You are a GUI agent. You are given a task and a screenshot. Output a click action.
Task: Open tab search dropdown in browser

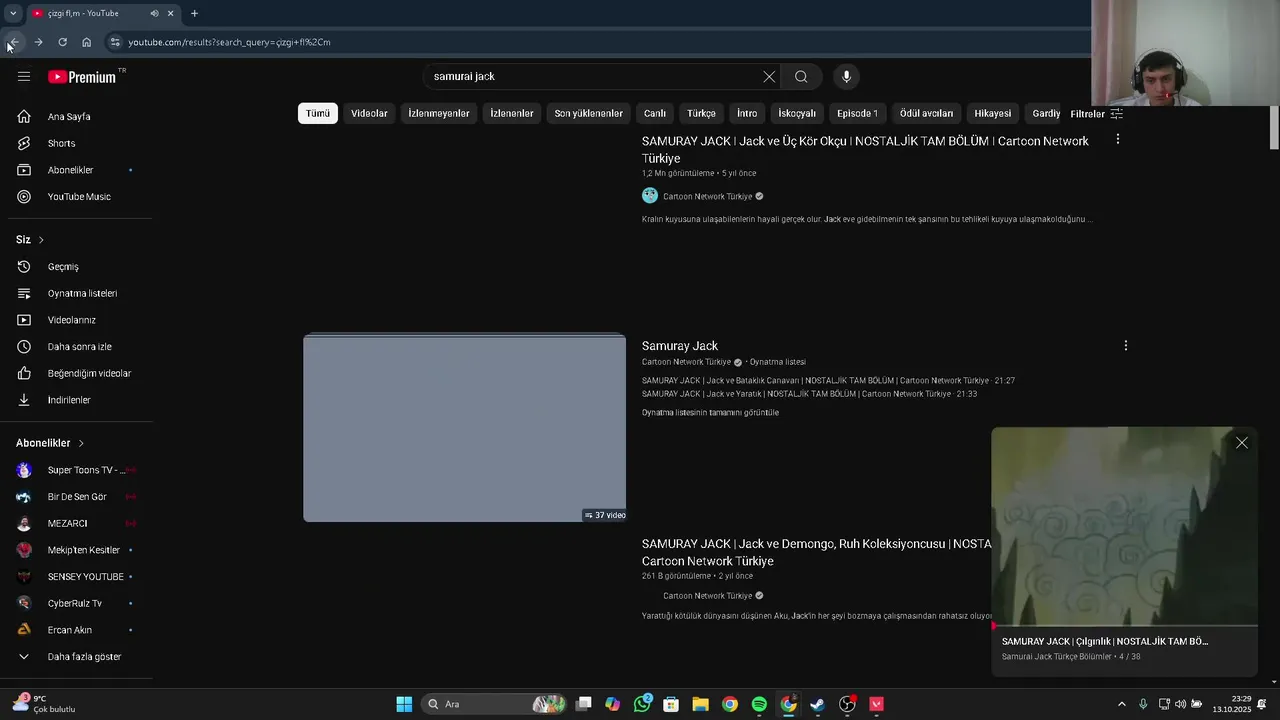[x=13, y=13]
